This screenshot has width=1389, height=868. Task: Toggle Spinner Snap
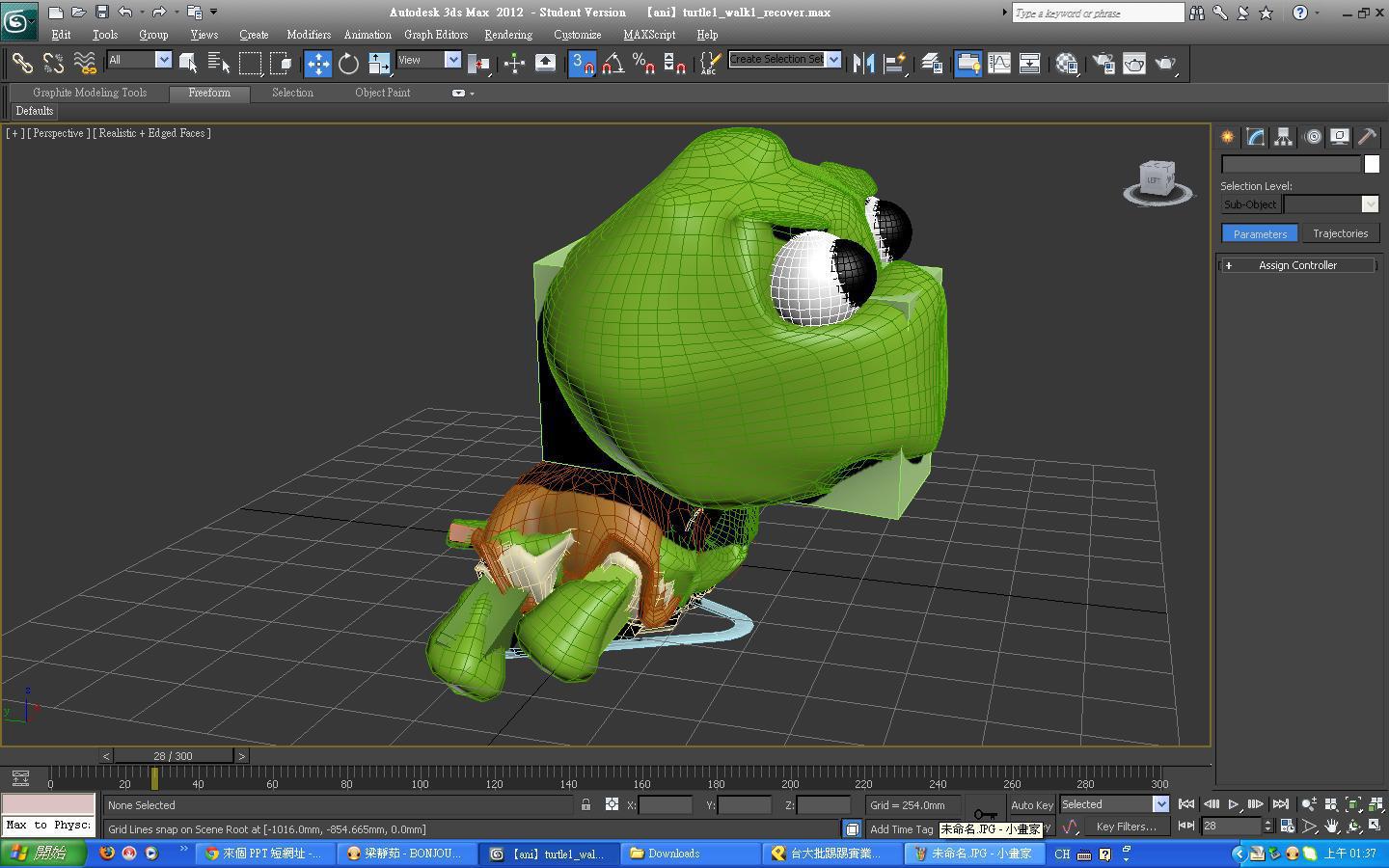tap(674, 64)
